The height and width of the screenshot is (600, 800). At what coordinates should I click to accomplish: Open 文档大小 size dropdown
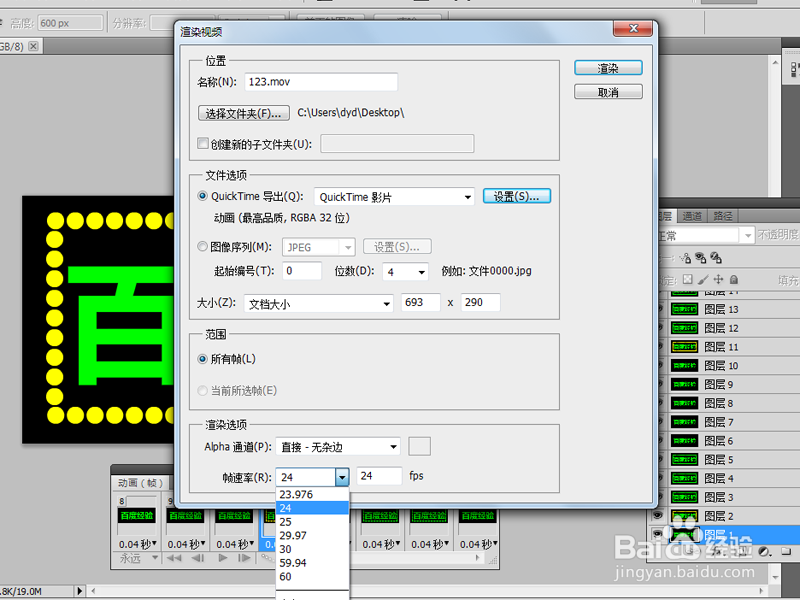coord(318,304)
